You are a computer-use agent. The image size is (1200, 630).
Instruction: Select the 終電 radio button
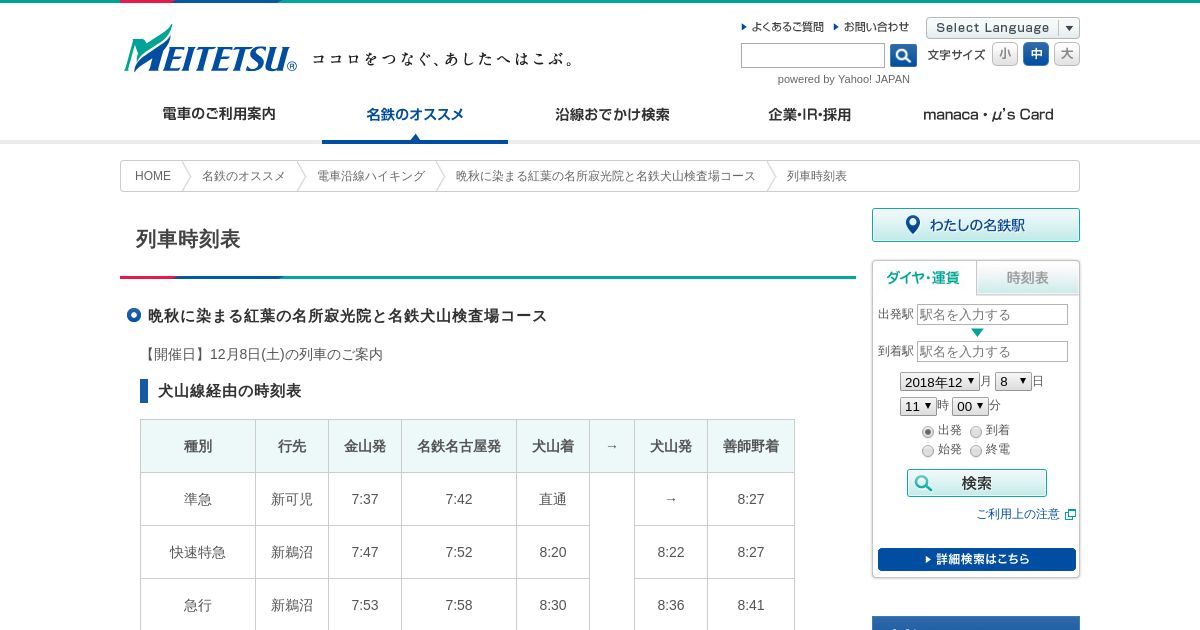976,451
